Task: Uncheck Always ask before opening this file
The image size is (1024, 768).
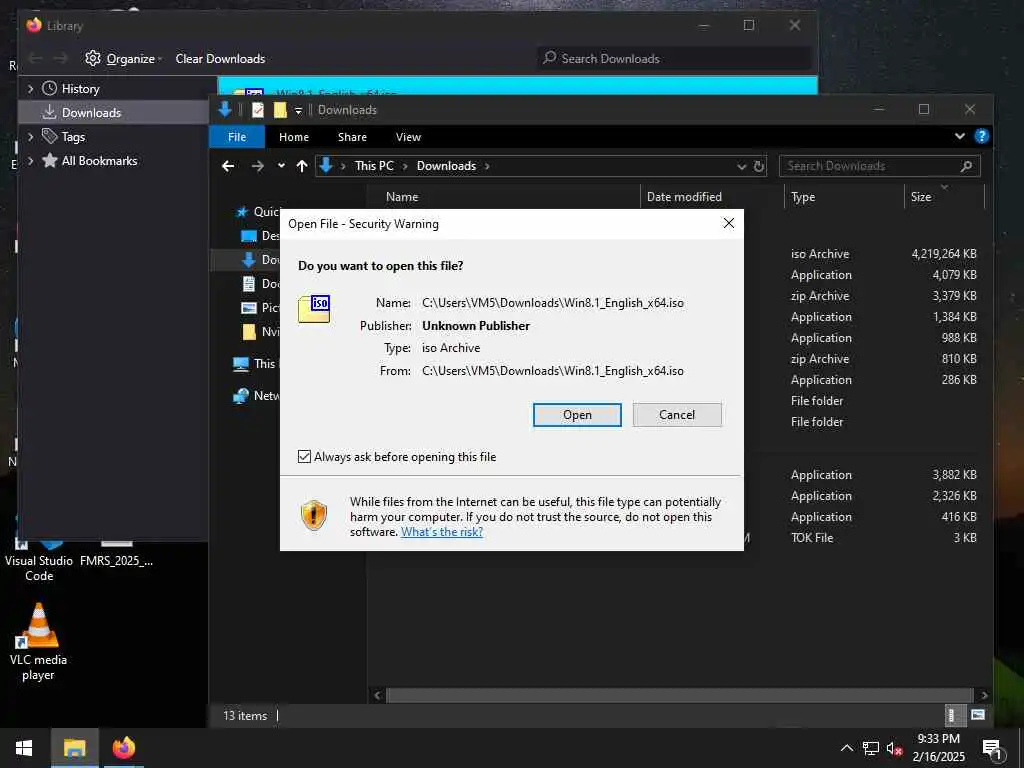Action: click(x=304, y=456)
